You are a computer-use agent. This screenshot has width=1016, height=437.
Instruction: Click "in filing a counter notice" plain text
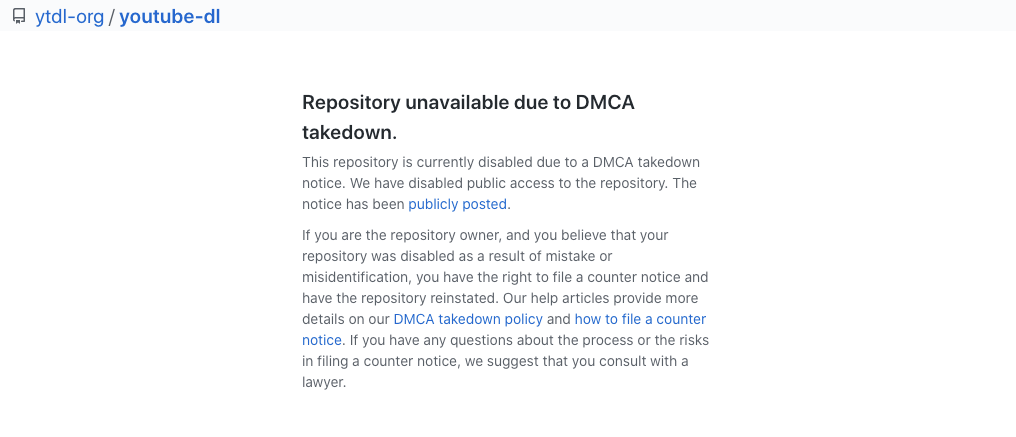click(385, 361)
